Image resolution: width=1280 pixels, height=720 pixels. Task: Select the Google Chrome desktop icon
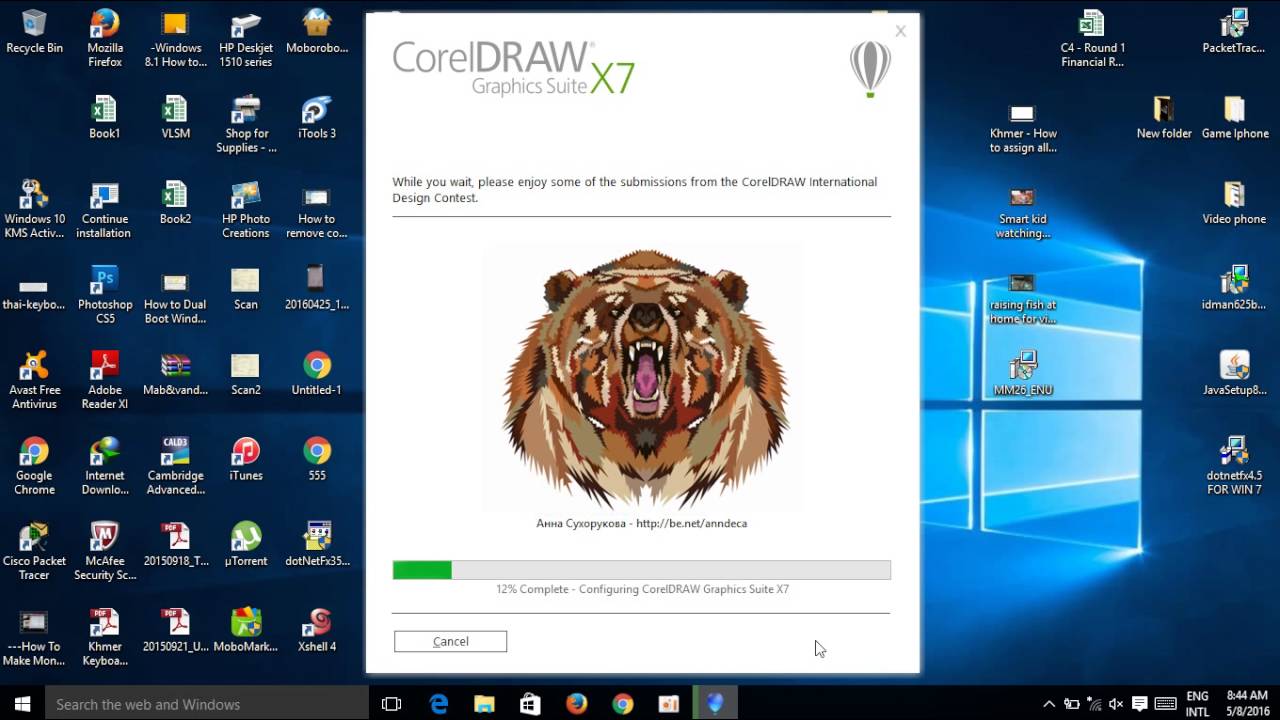point(34,466)
